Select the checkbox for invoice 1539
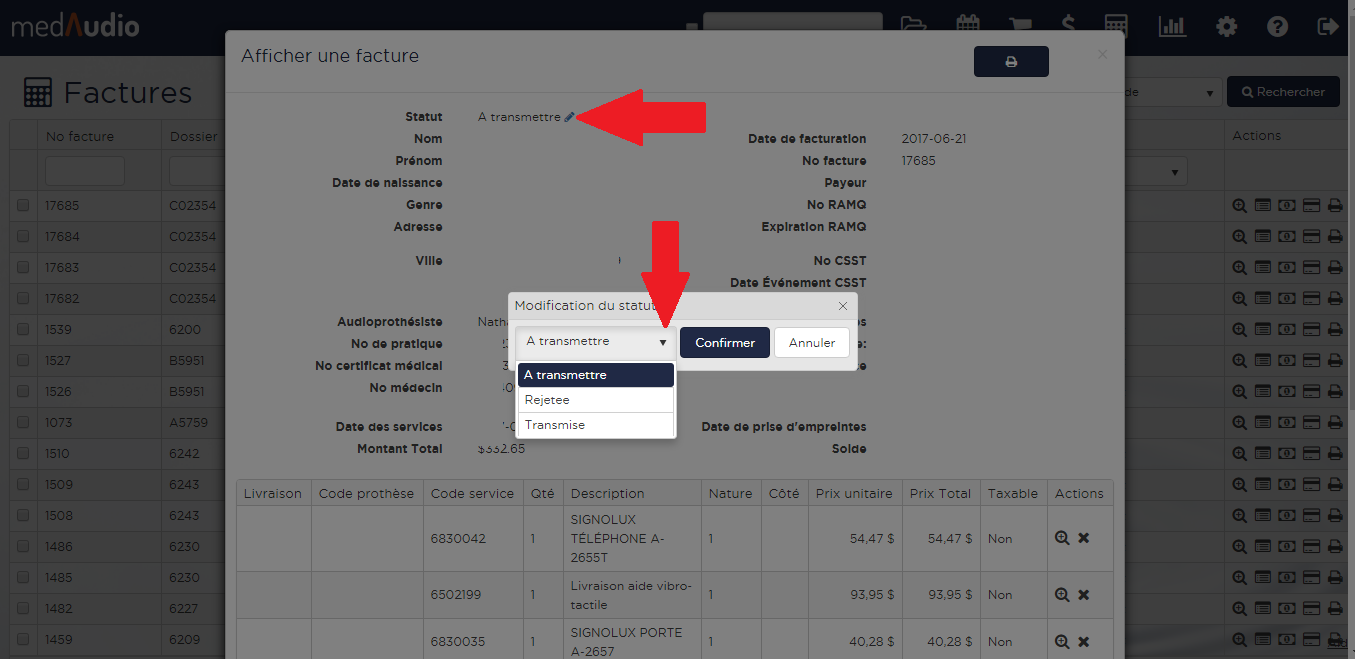 (23, 330)
